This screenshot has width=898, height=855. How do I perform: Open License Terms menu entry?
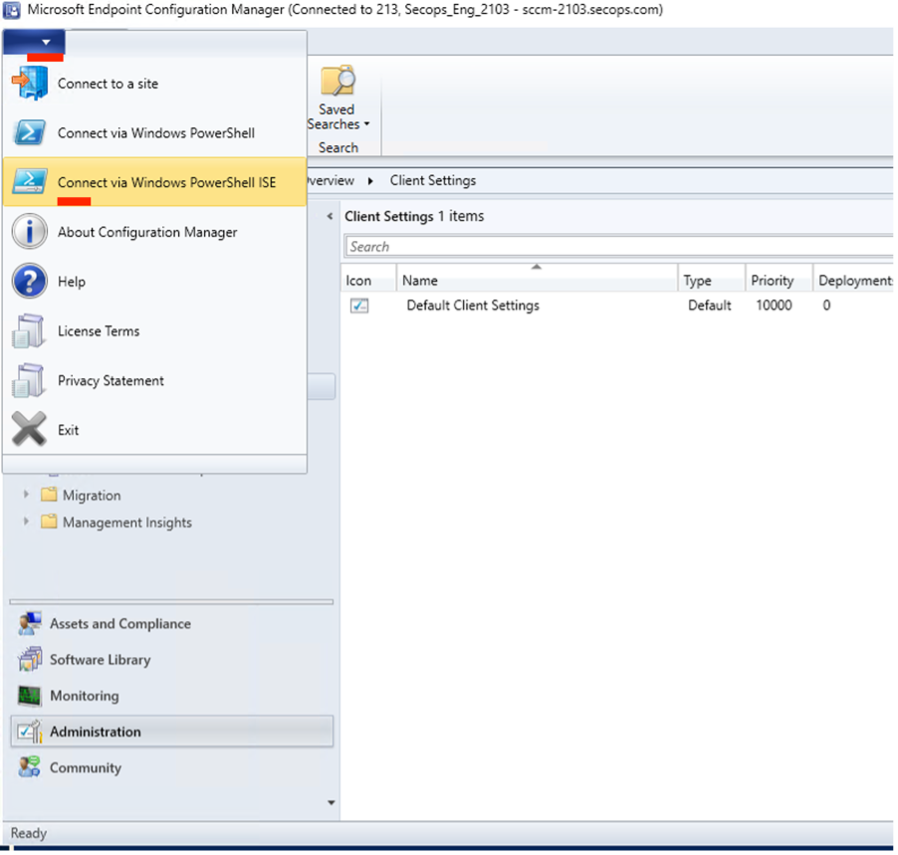pos(155,331)
